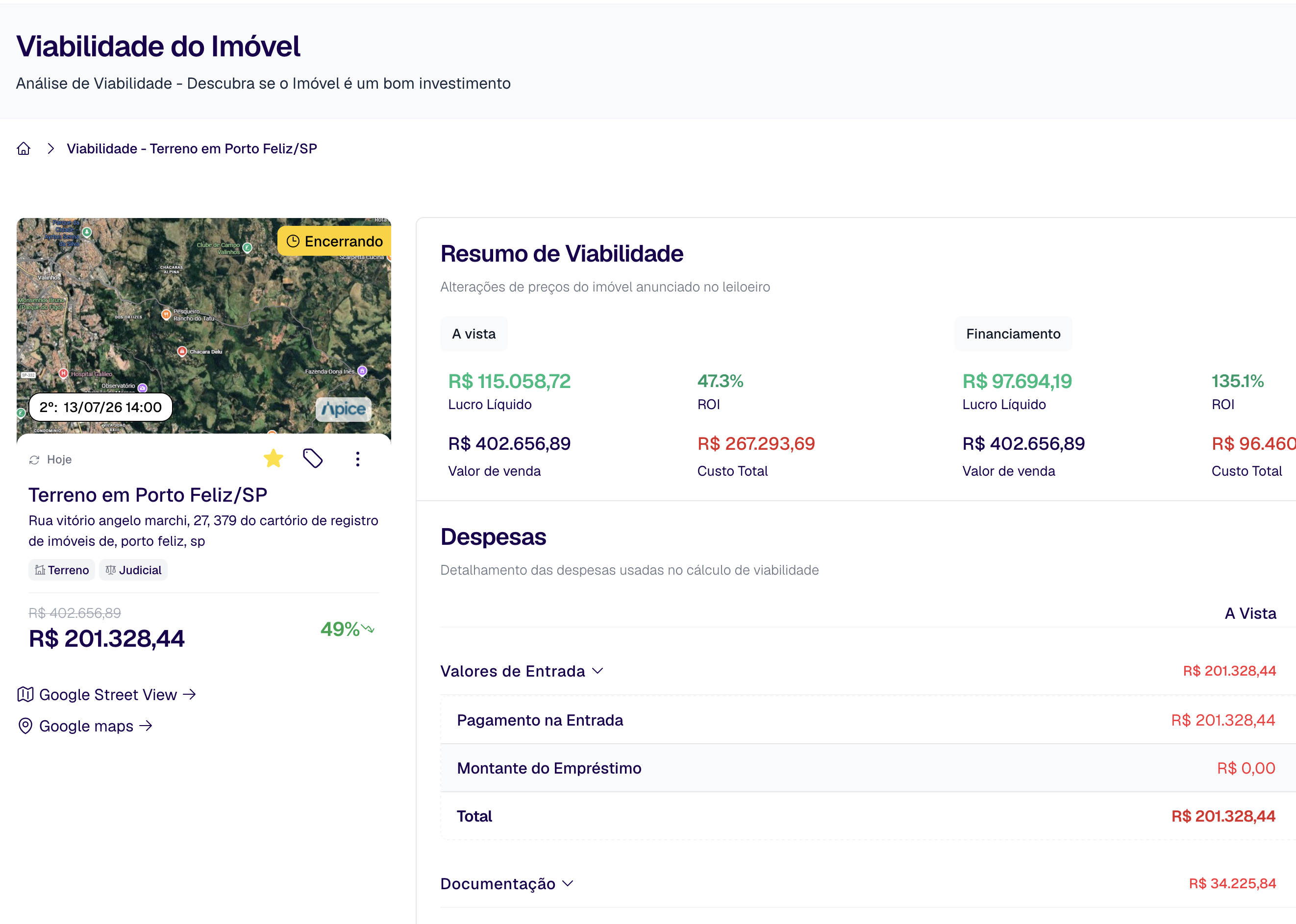Screen dimensions: 1296x924
Task: Click the Total row label
Action: pyautogui.click(x=474, y=817)
